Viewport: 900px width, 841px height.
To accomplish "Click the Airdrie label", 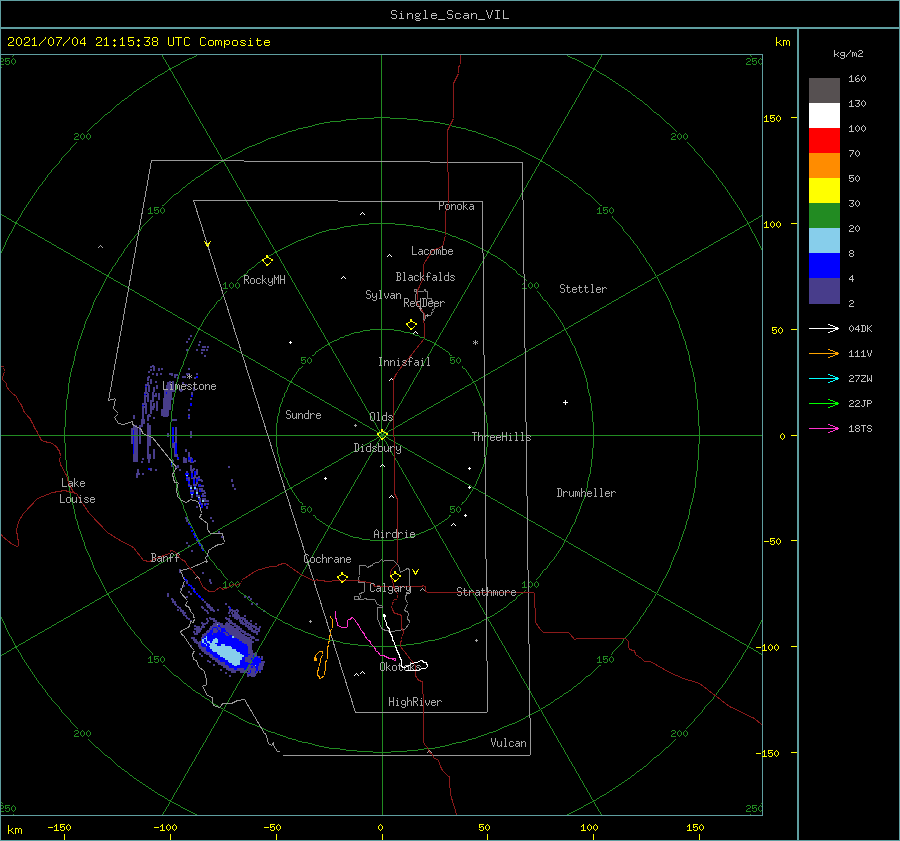I will (x=394, y=534).
